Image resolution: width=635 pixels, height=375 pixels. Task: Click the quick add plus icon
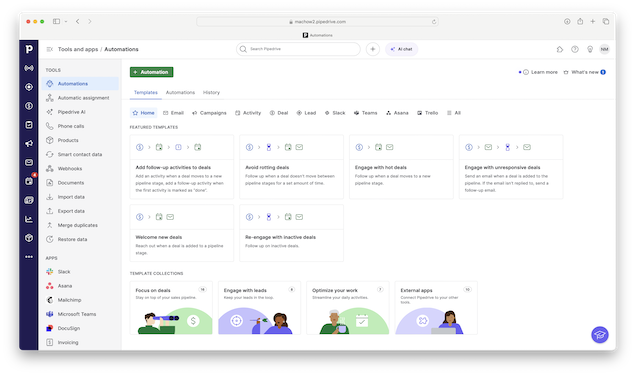(373, 49)
